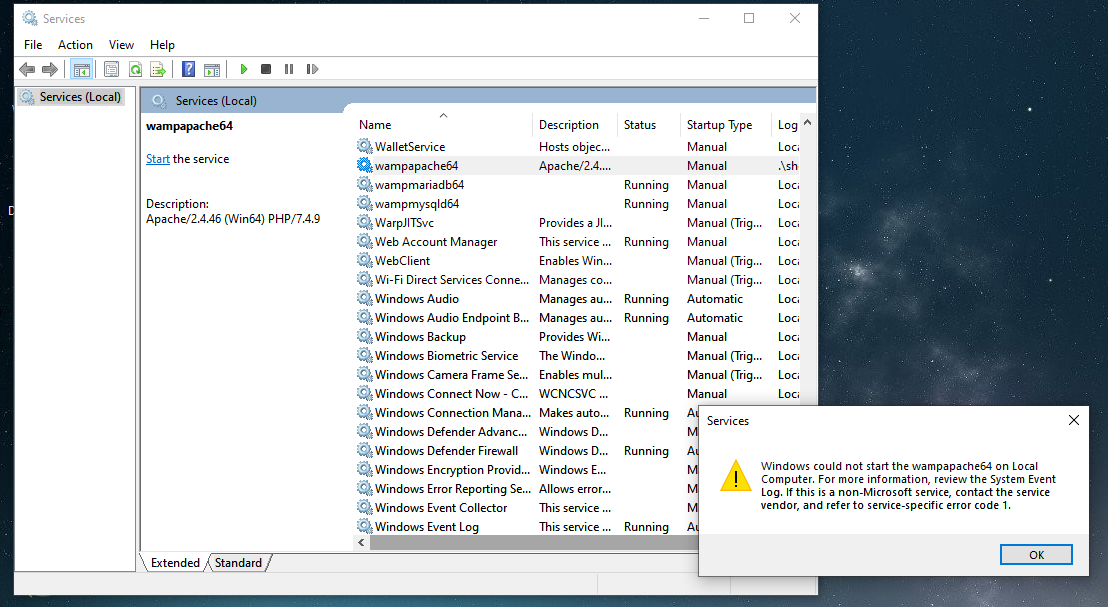Sort by the Name column header
This screenshot has width=1108, height=607.
pyautogui.click(x=442, y=124)
